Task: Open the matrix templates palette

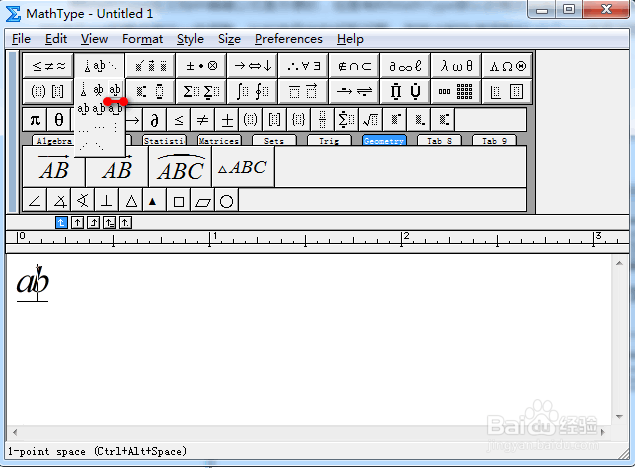Action: click(456, 91)
